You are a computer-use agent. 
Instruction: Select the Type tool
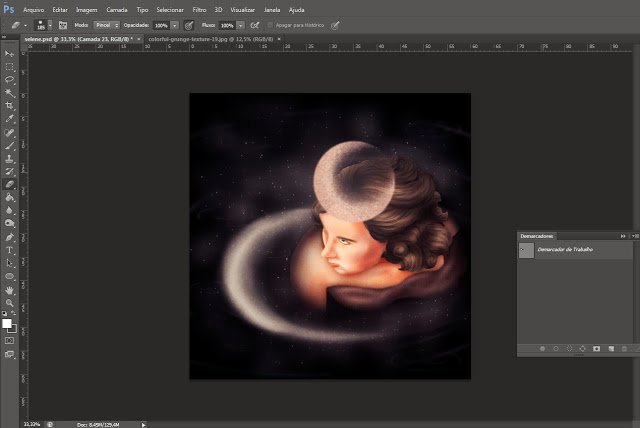click(x=9, y=250)
